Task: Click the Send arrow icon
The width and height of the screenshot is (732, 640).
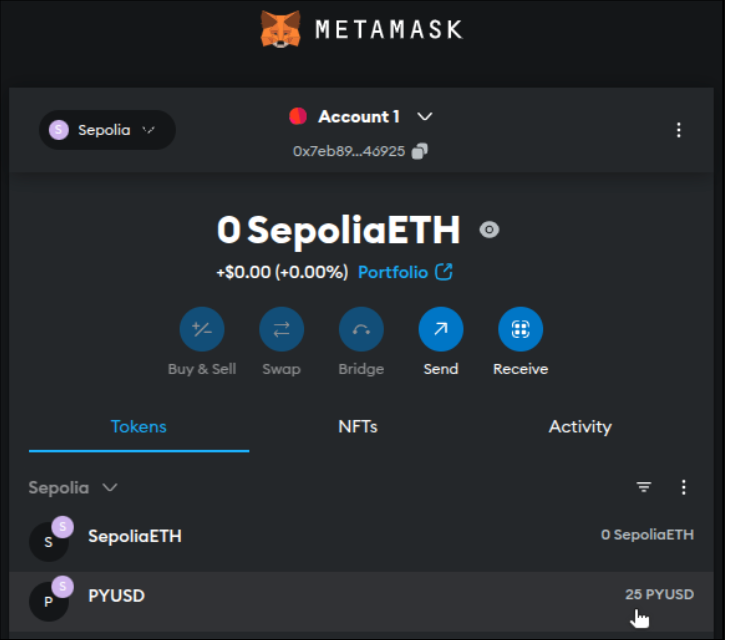Action: 440,329
